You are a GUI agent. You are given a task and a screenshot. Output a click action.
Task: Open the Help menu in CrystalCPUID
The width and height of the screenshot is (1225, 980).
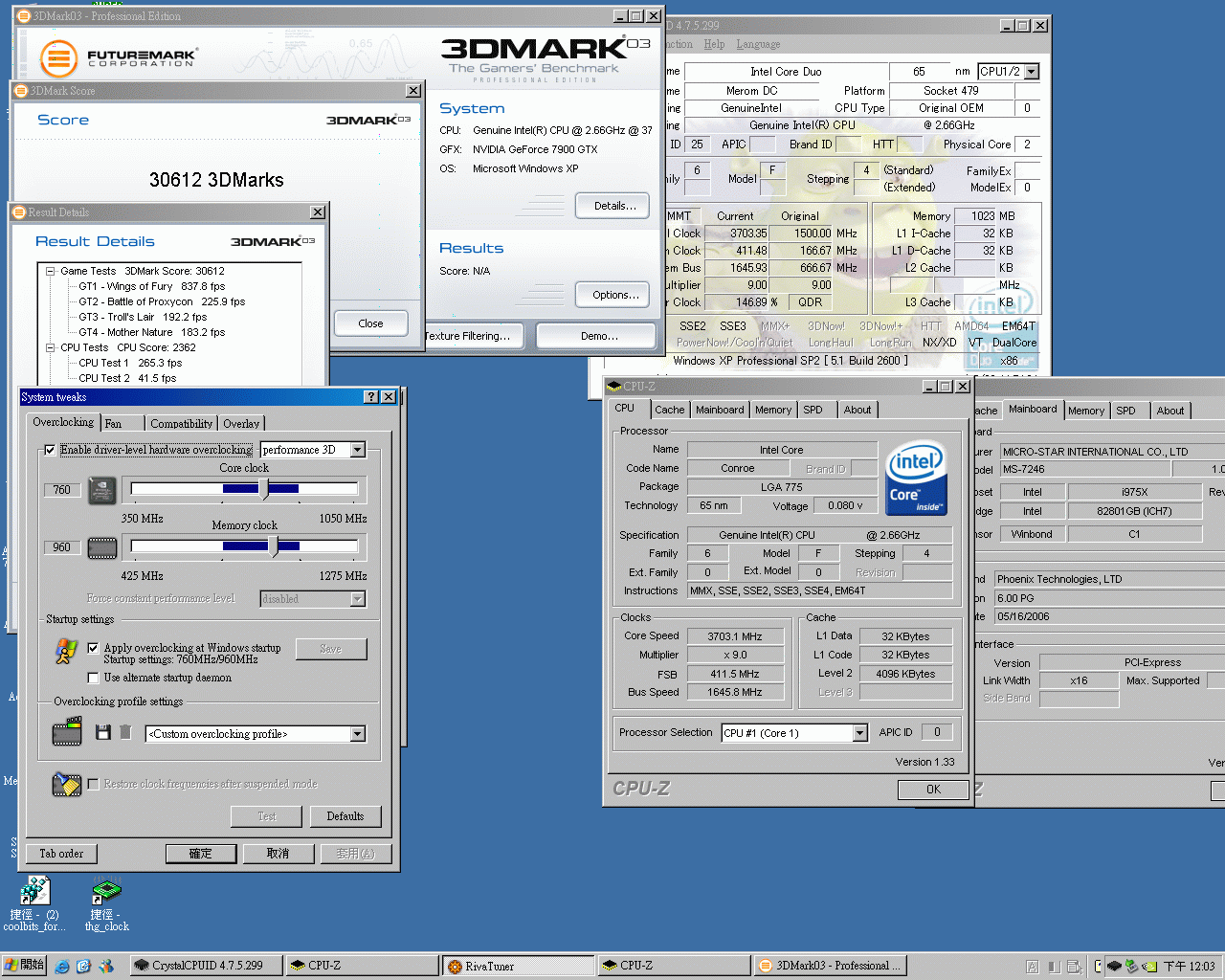[714, 44]
